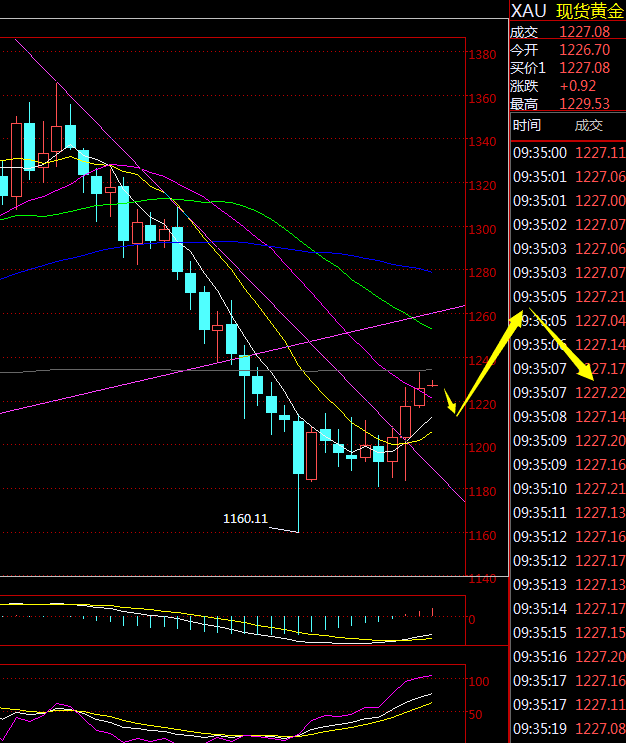Select the 成交 column header beside 时间
The width and height of the screenshot is (626, 743).
click(x=589, y=125)
